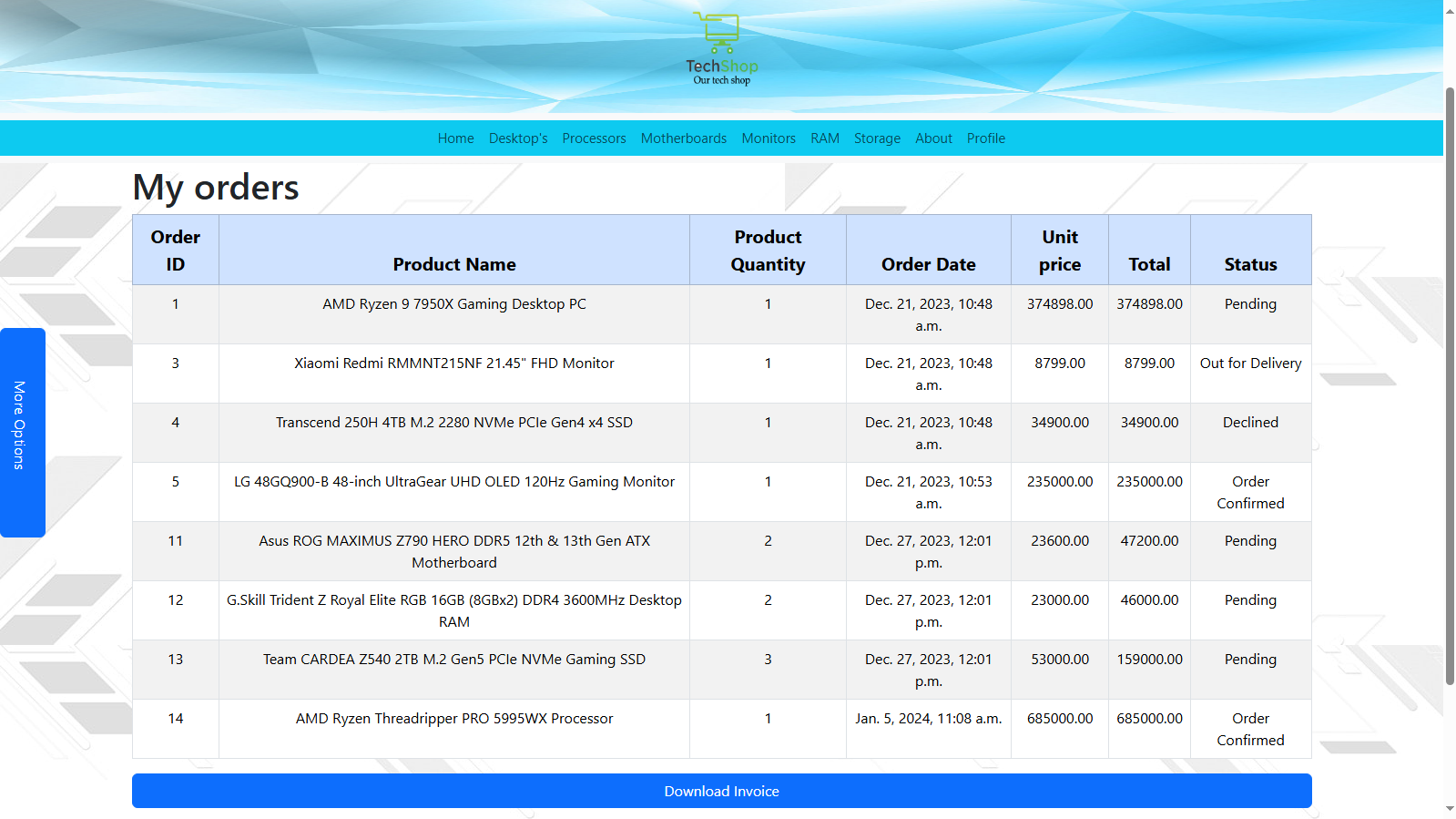Select AMD Ryzen Threadripper PRO 5995WX Processor
The width and height of the screenshot is (1456, 819).
point(454,719)
